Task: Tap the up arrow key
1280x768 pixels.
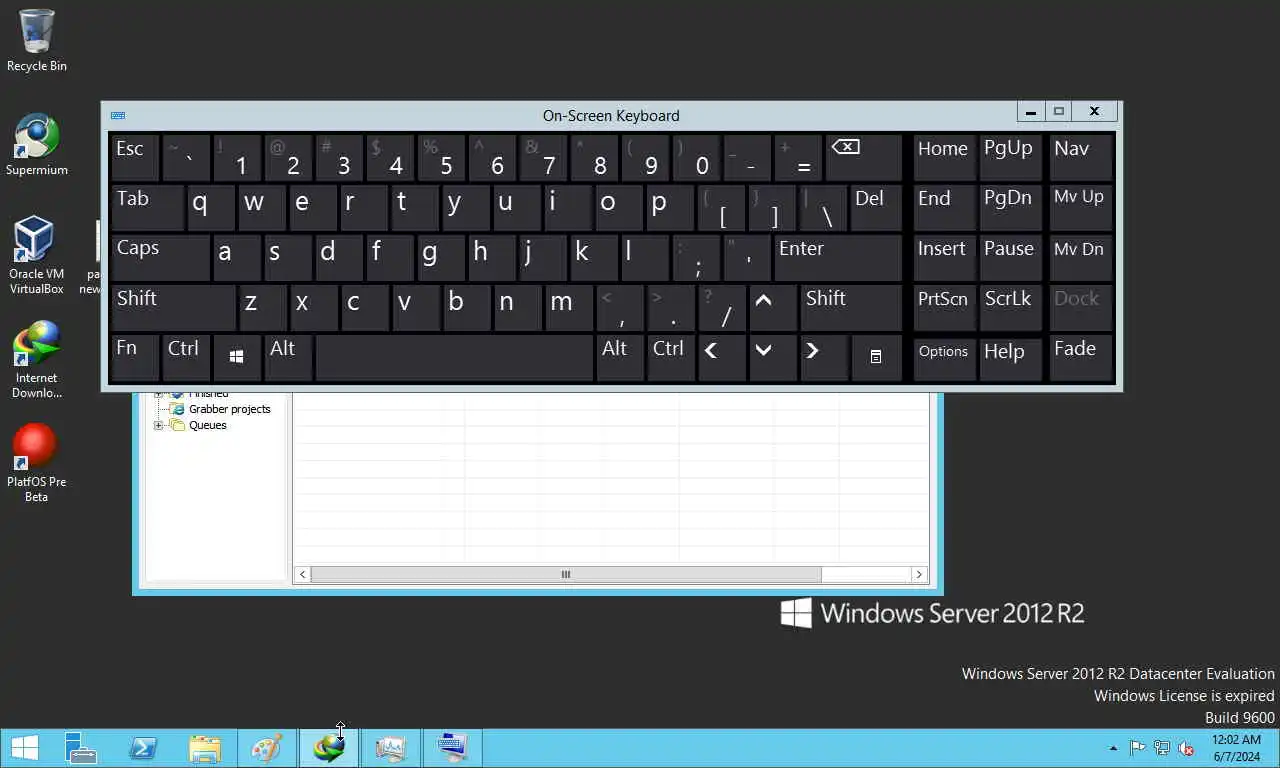Action: pyautogui.click(x=773, y=308)
